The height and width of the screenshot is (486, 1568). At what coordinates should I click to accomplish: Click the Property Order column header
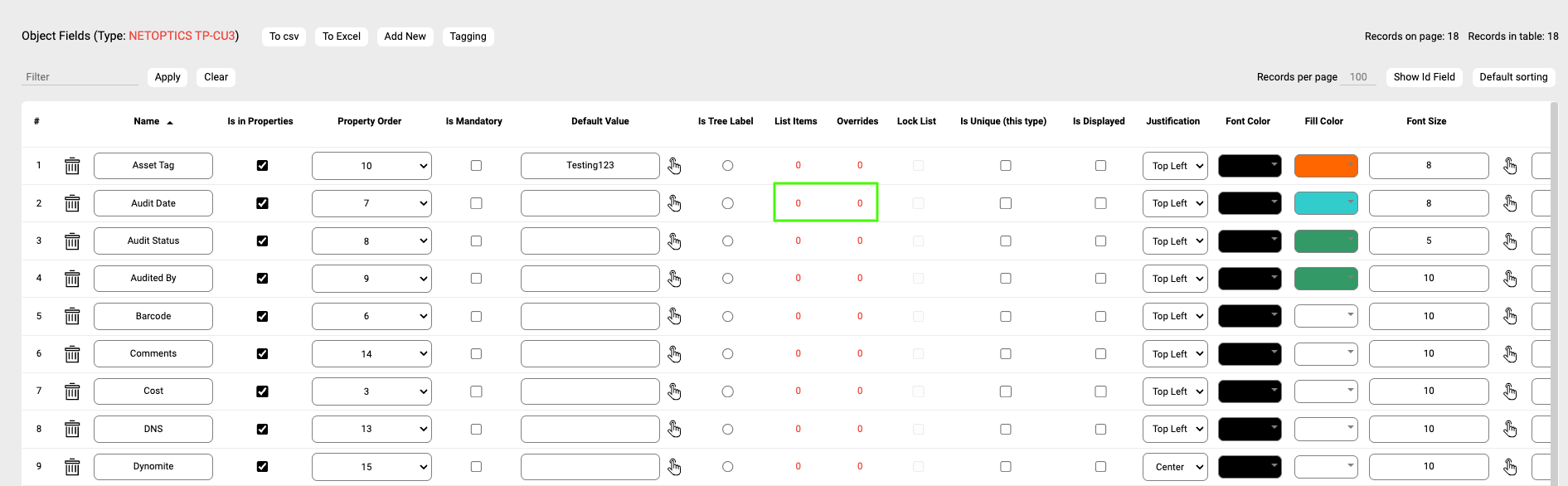tap(369, 121)
